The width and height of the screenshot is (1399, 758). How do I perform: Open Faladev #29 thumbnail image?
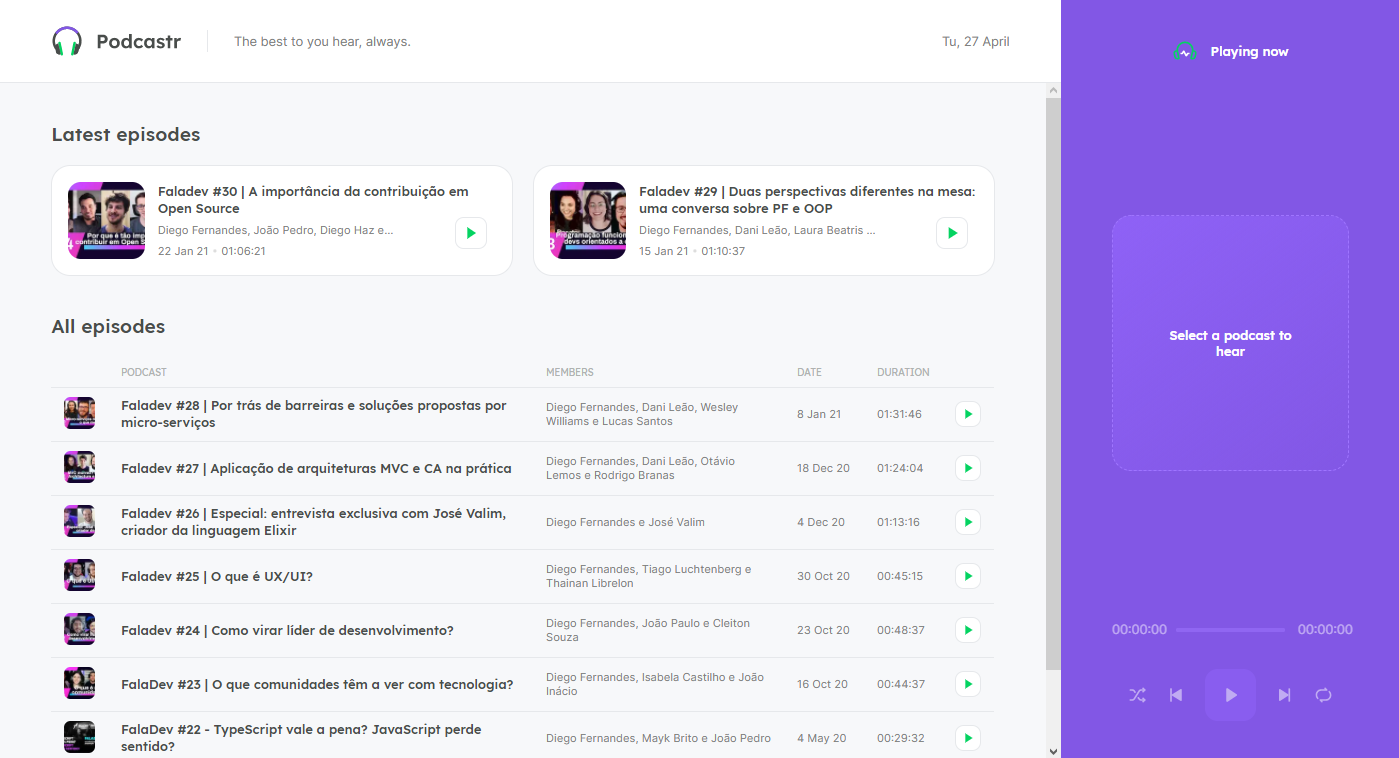click(588, 220)
